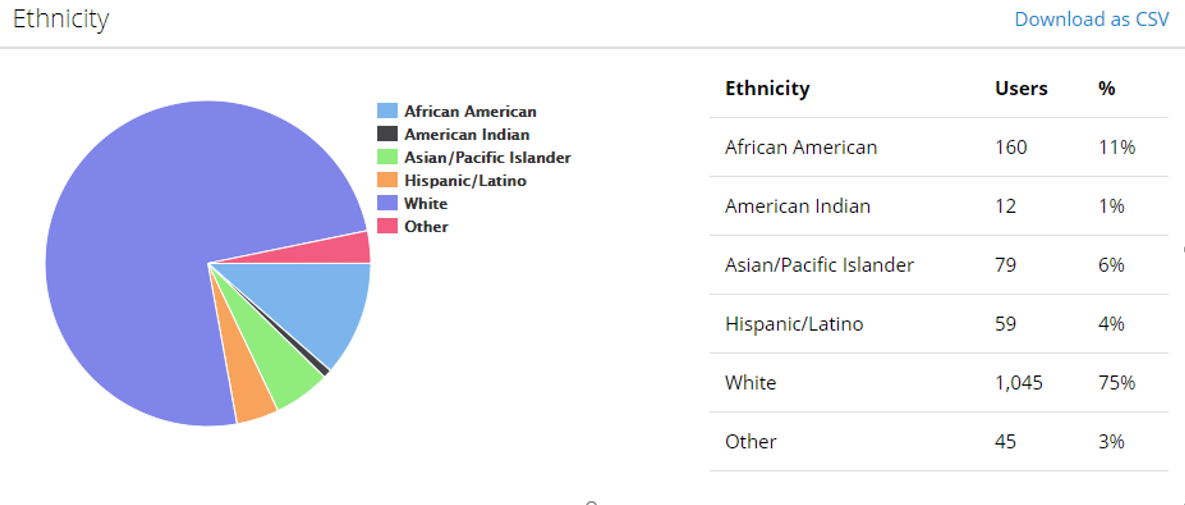Screen dimensions: 1185x505
Task: Select the African American table row
Action: (939, 147)
